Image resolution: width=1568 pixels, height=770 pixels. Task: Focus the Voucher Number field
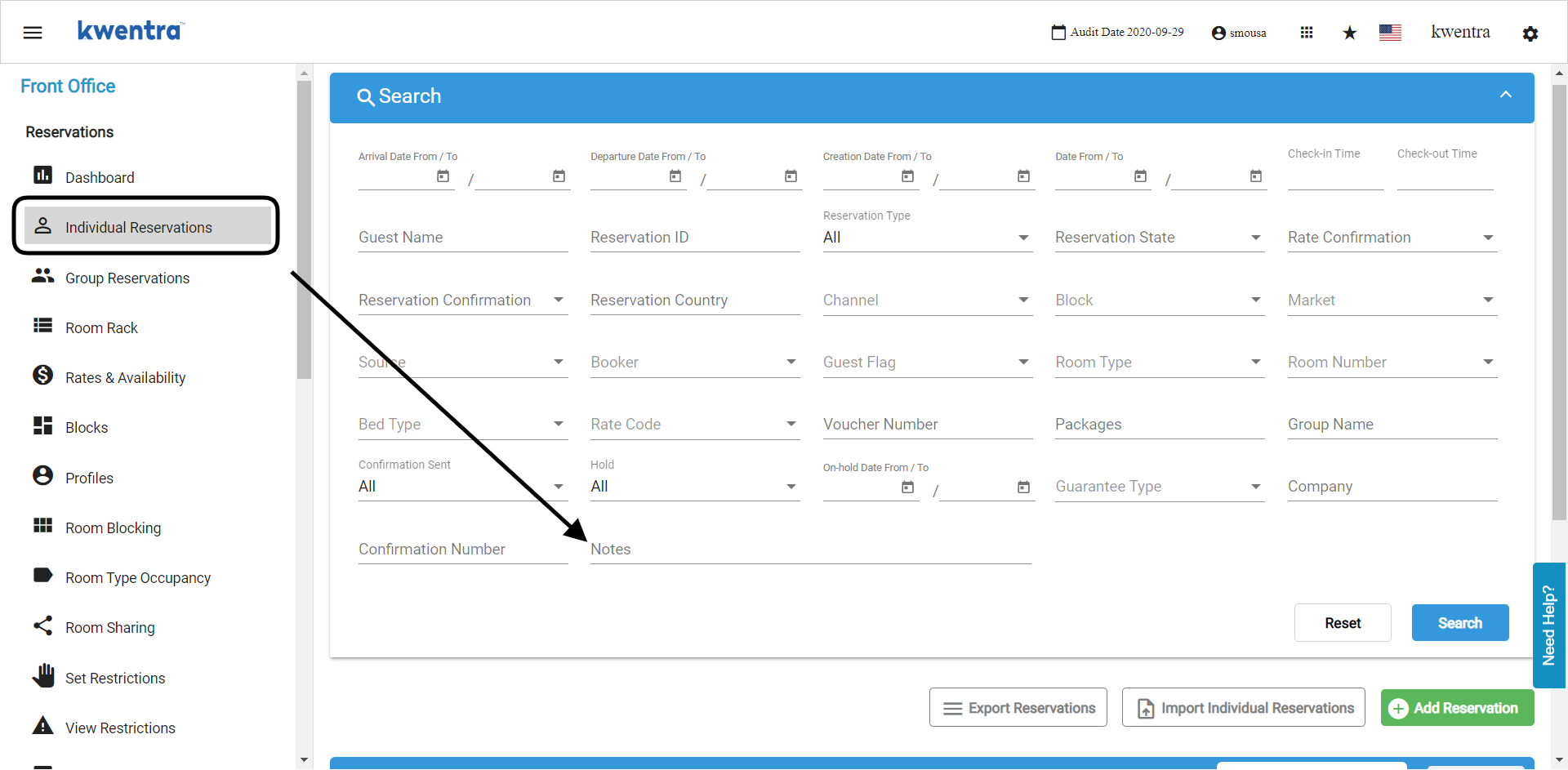point(928,425)
